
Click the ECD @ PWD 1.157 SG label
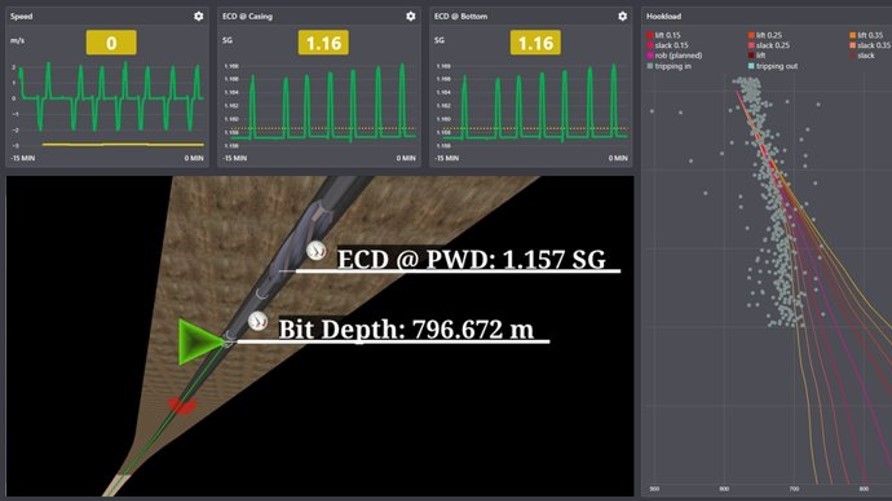[x=471, y=259]
